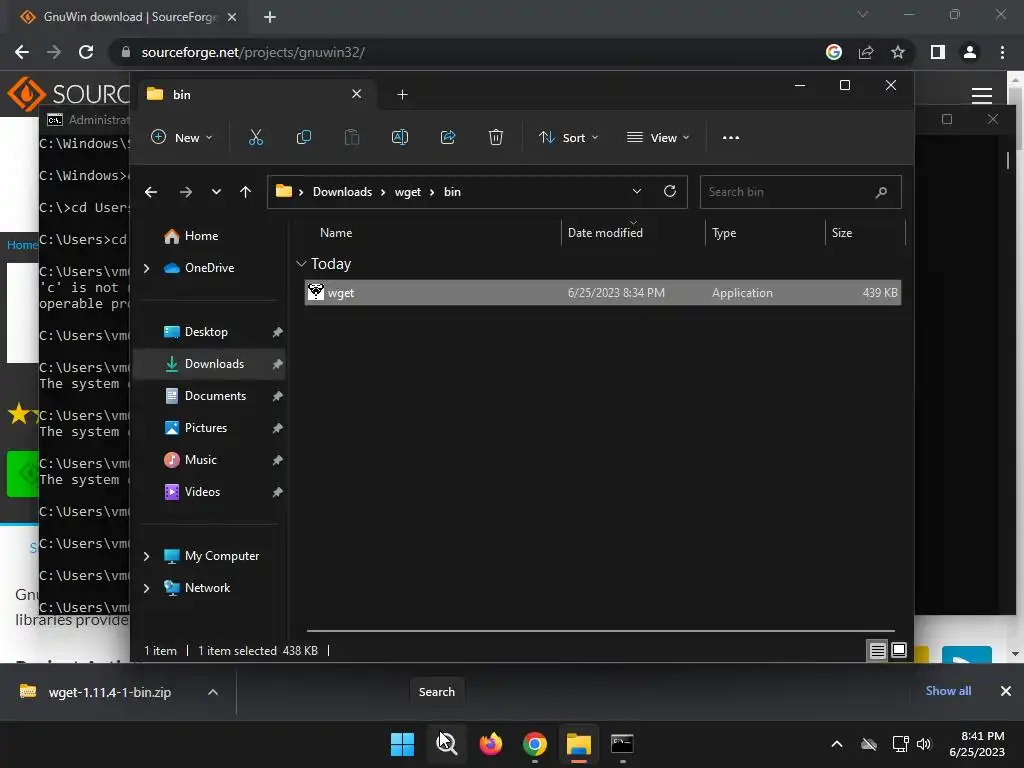This screenshot has width=1024, height=768.
Task: Click the Rename icon in Explorer toolbar
Action: click(x=400, y=137)
